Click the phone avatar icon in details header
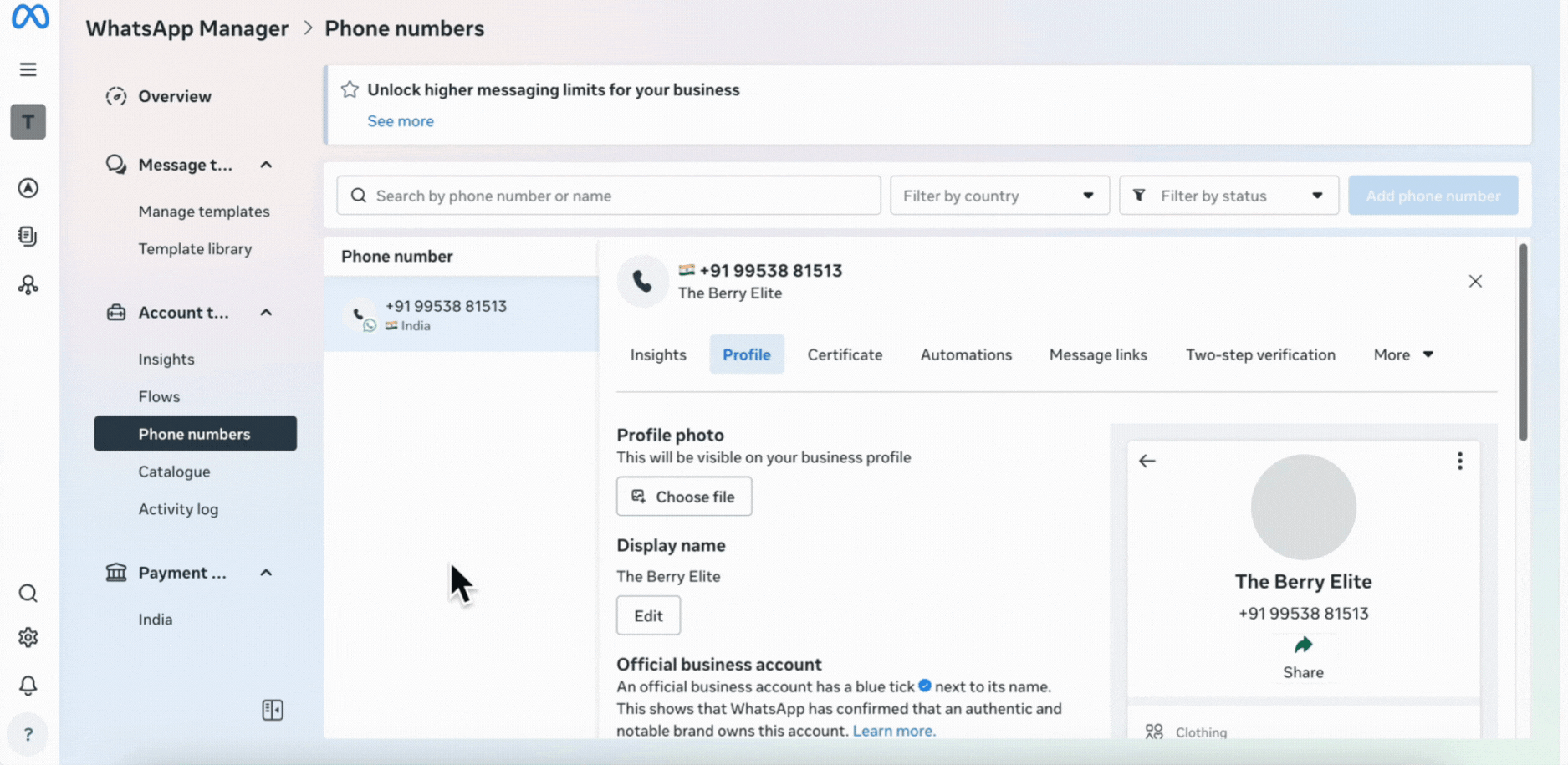The height and width of the screenshot is (765, 1568). (642, 281)
